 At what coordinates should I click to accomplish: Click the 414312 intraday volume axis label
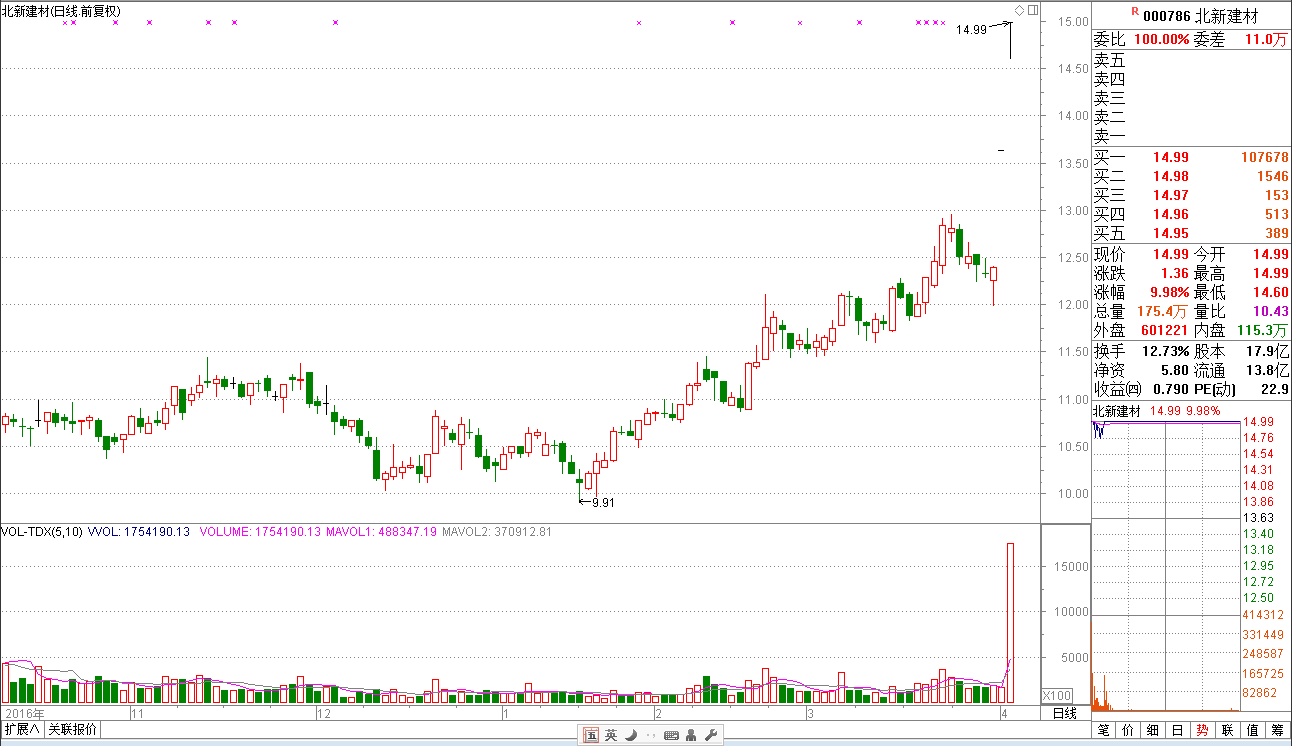[x=1262, y=615]
